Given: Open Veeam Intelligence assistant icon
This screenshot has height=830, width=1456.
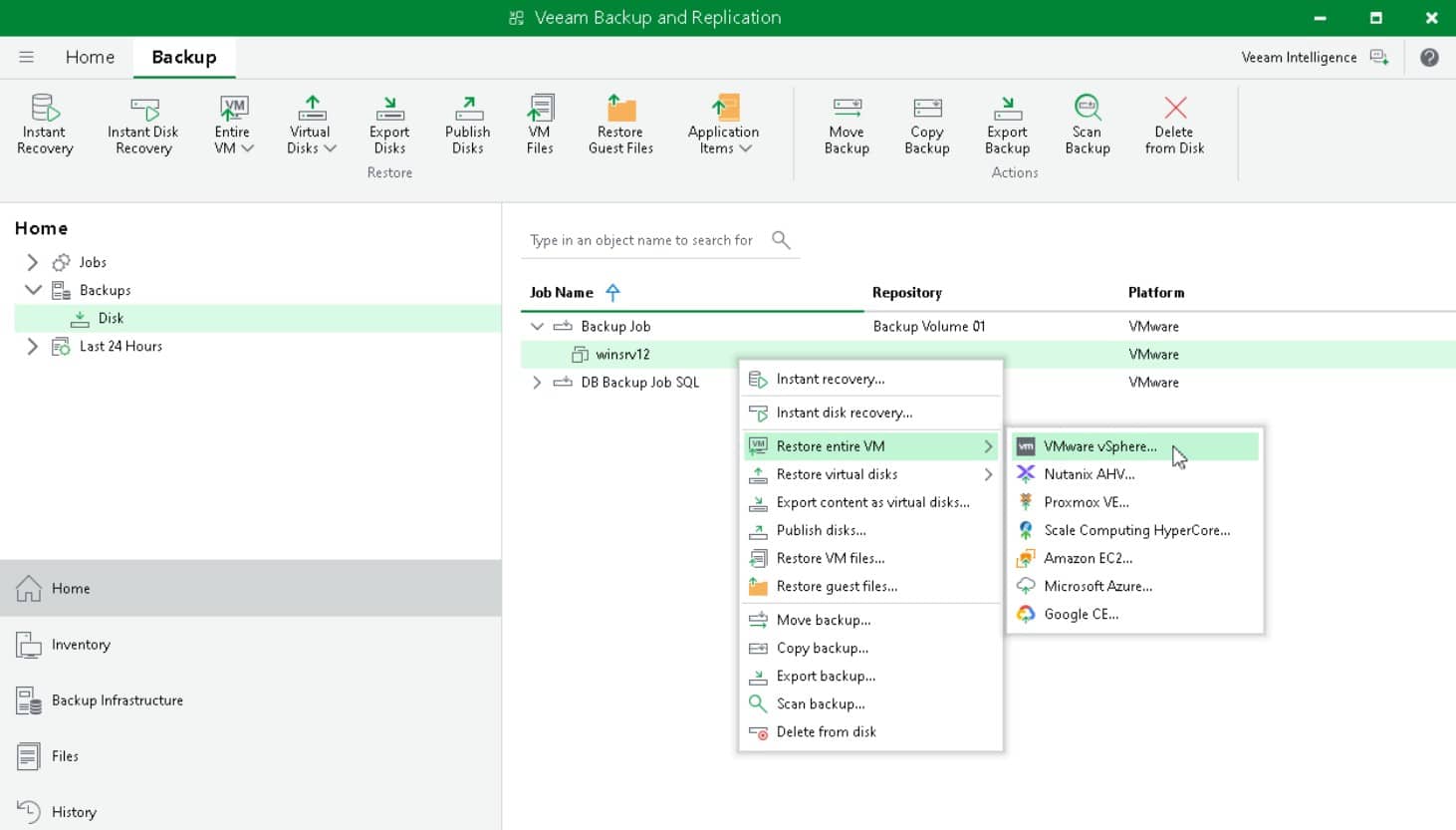Looking at the screenshot, I should click(1379, 58).
